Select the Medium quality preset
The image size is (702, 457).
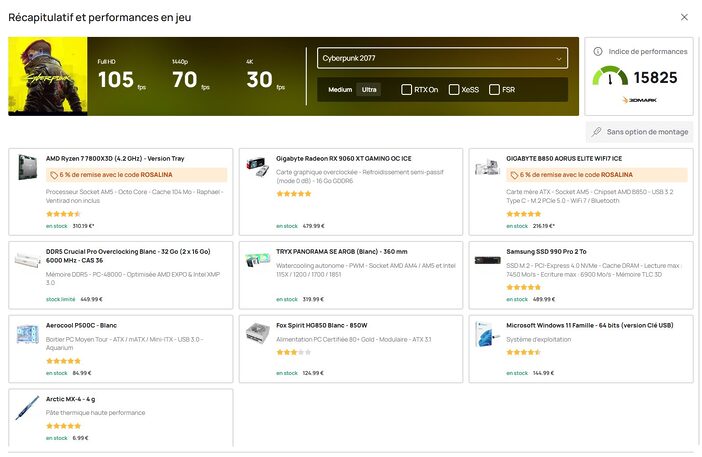[340, 90]
